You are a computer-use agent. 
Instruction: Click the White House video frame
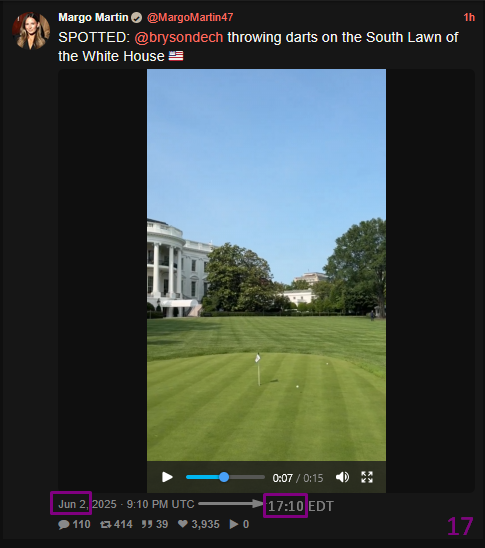[x=266, y=265]
